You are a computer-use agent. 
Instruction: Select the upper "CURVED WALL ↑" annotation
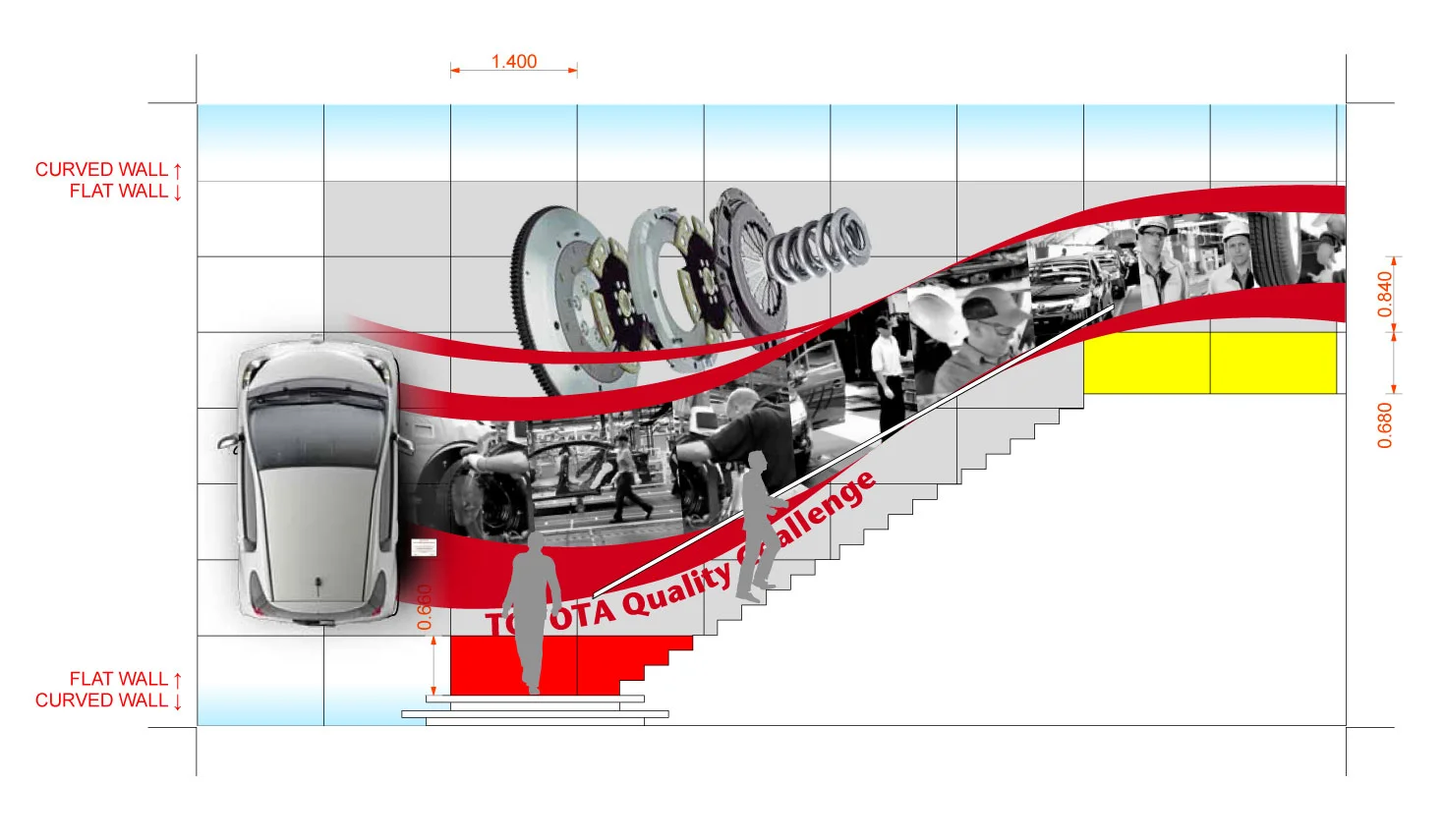pos(109,169)
